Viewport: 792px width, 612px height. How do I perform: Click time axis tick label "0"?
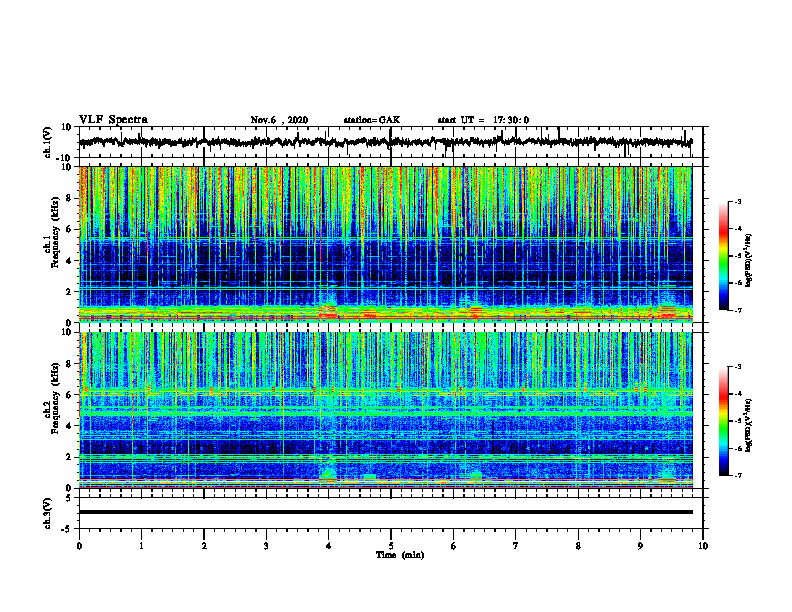coord(79,546)
